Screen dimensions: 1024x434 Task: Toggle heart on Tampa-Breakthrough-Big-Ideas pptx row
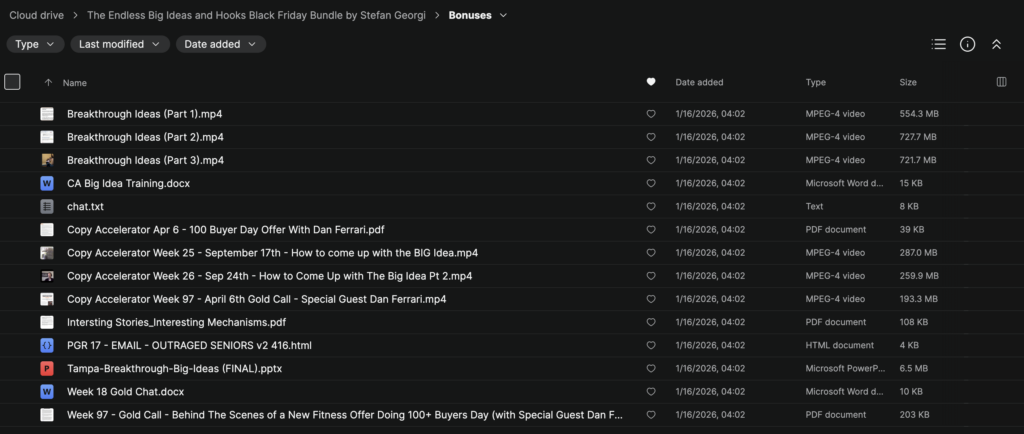[650, 369]
